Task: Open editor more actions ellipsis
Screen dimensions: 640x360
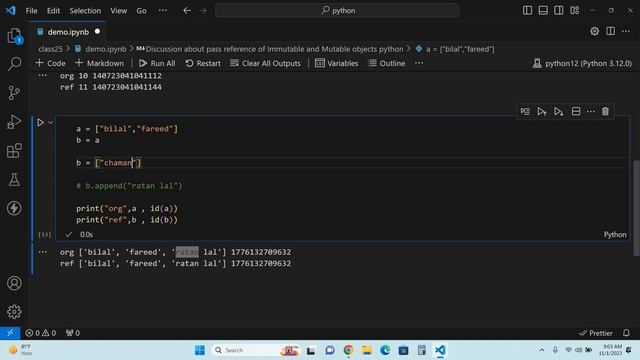Action: [x=626, y=31]
